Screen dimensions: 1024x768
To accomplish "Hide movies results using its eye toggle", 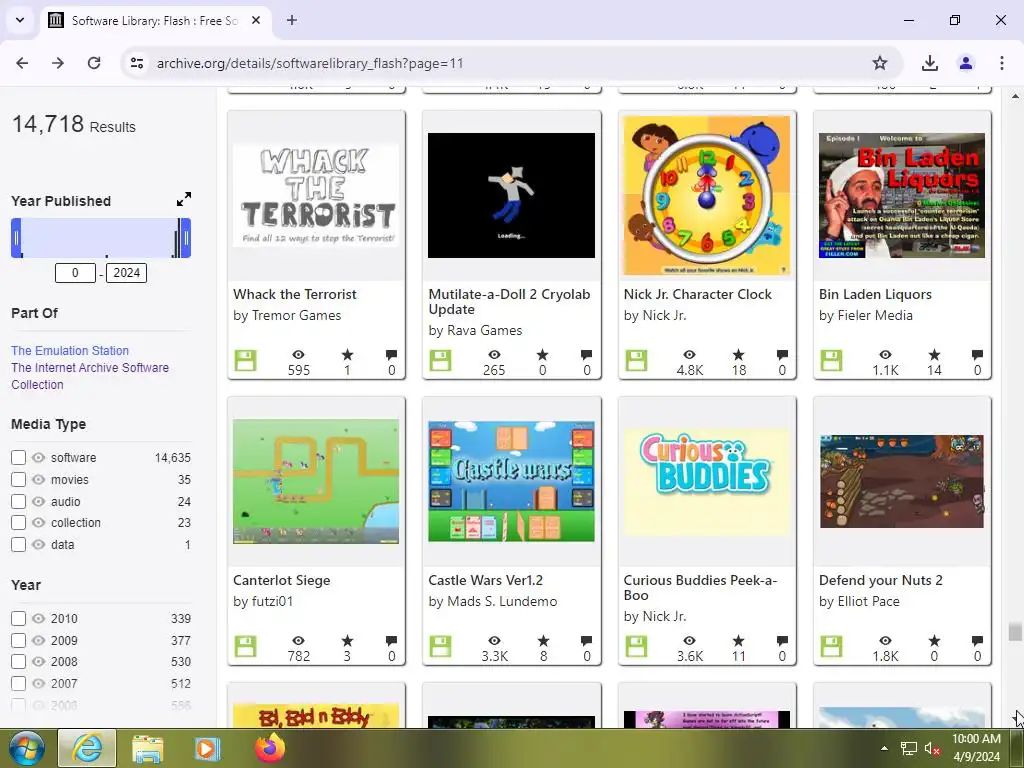I will pos(39,480).
